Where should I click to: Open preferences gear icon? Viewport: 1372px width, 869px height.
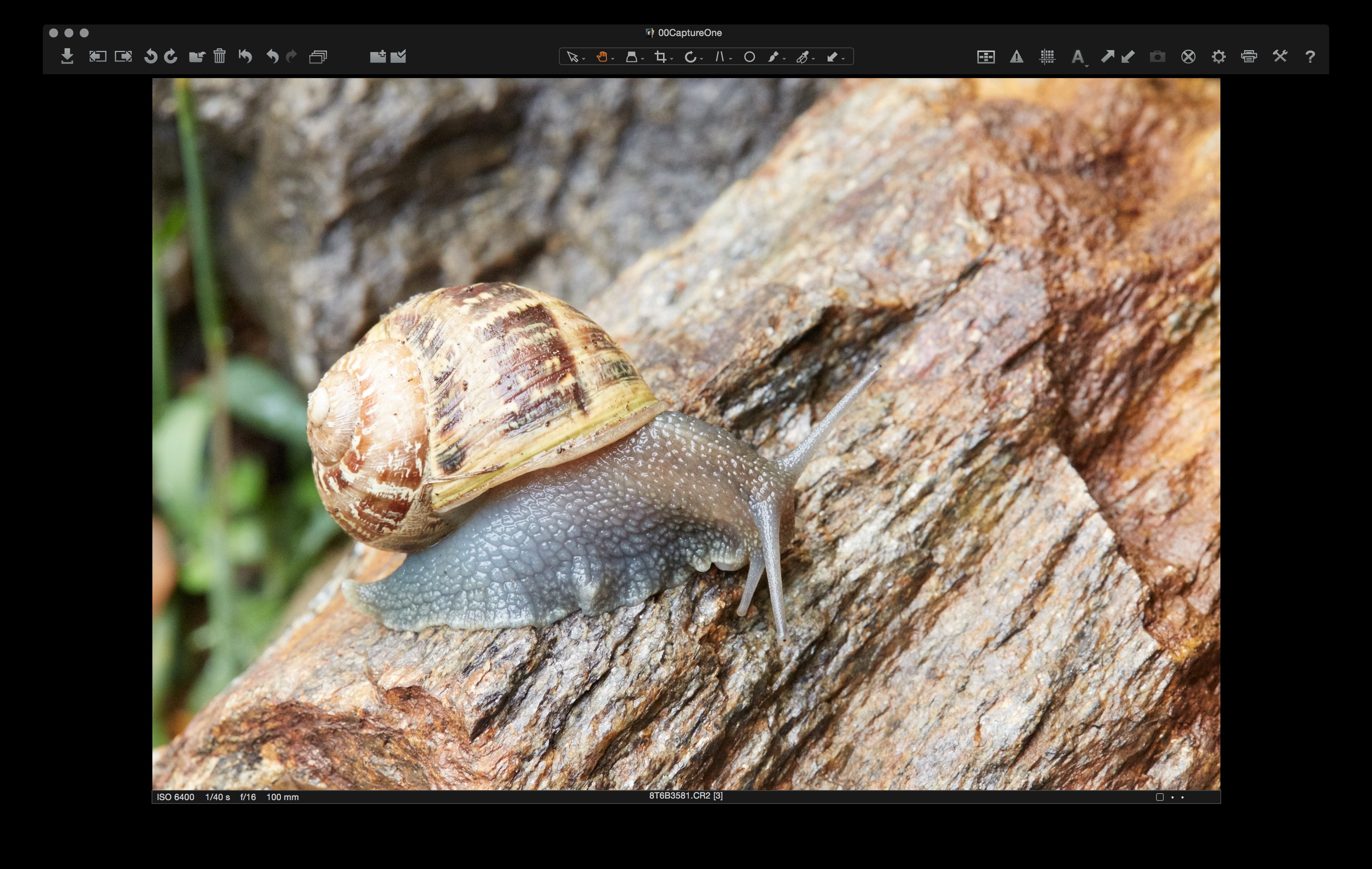coord(1218,57)
